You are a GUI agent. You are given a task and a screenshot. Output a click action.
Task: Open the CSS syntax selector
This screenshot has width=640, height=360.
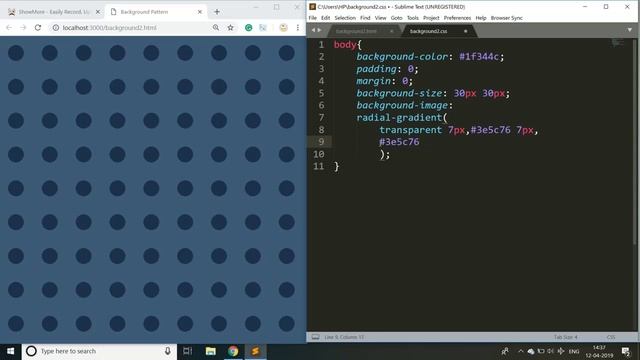(611, 337)
